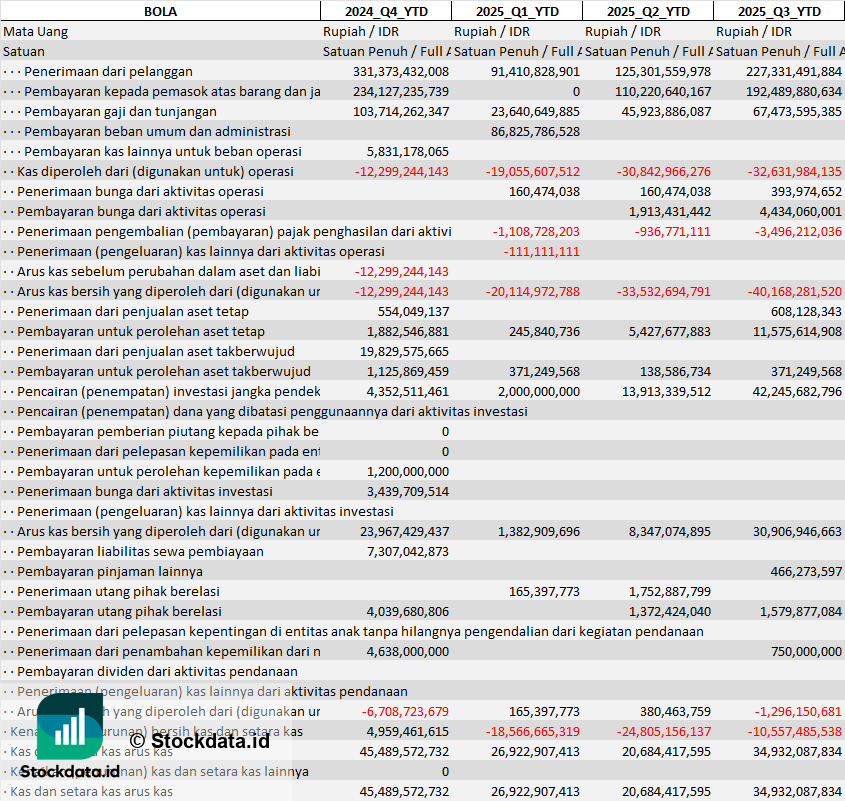The width and height of the screenshot is (845, 801).
Task: Click red value -32,631,984,135
Action: pos(794,171)
